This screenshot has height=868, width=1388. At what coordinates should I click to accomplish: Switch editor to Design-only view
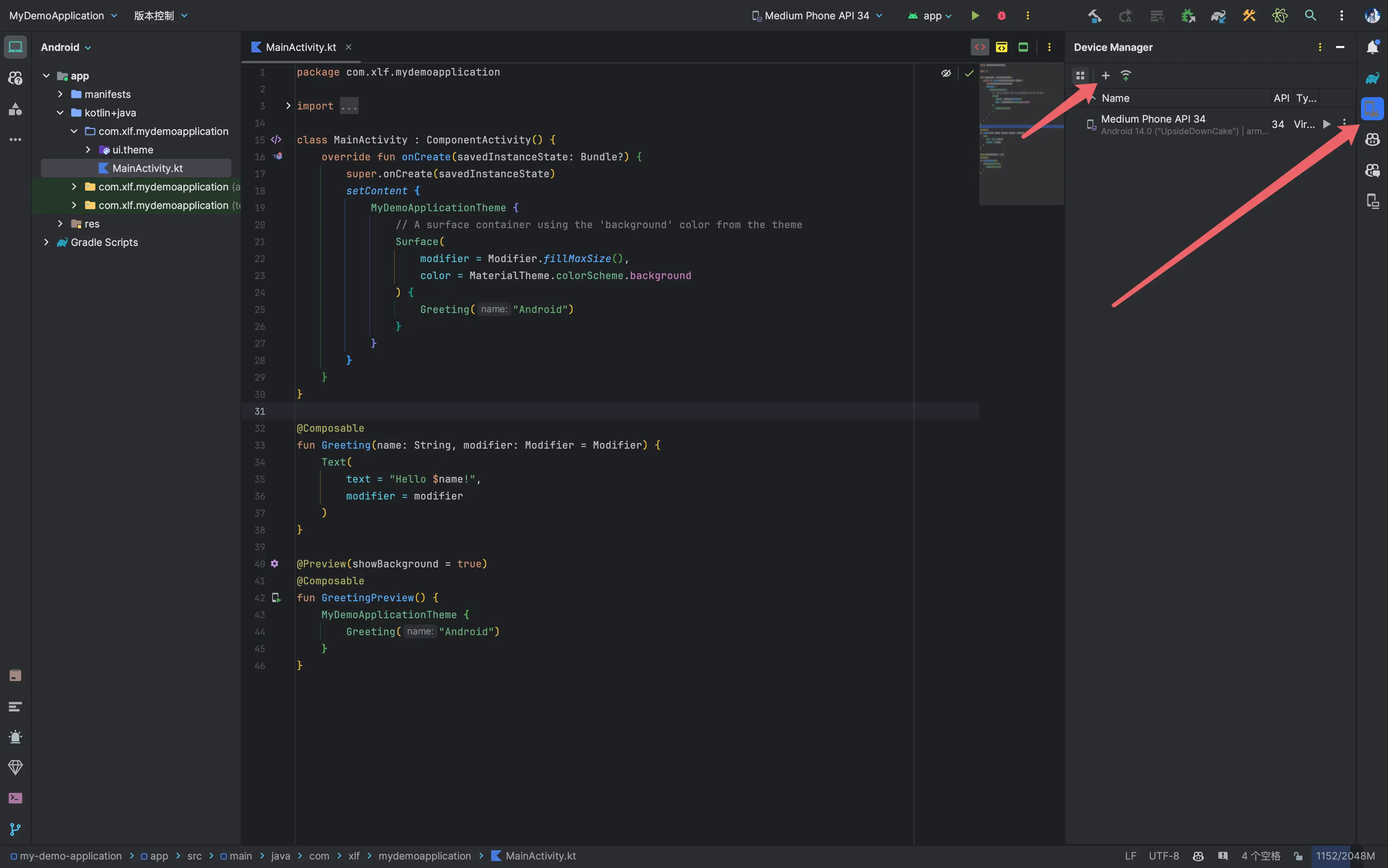point(1023,47)
